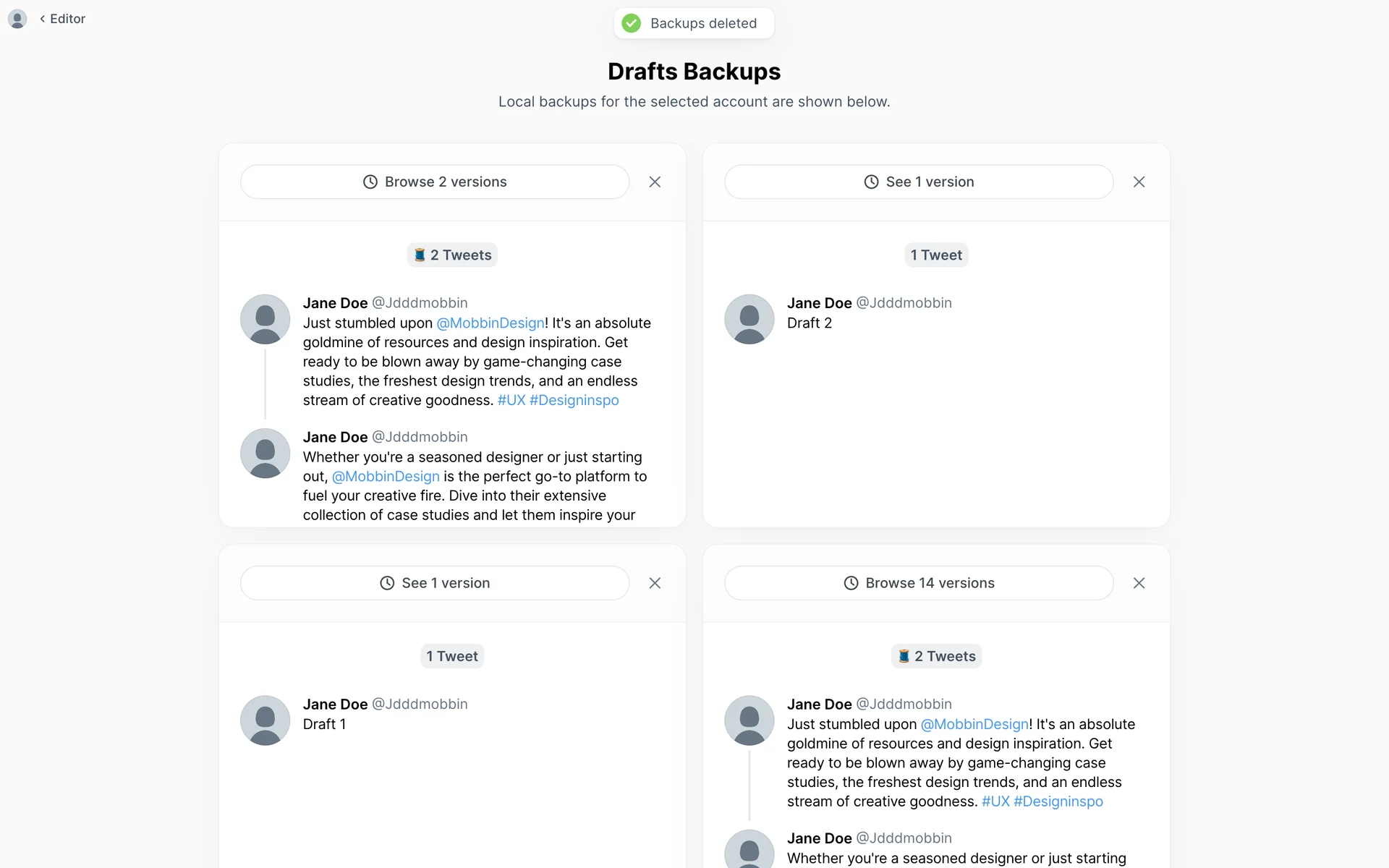The width and height of the screenshot is (1389, 868).
Task: Remove the Draft 2 backup using X
Action: (1139, 182)
